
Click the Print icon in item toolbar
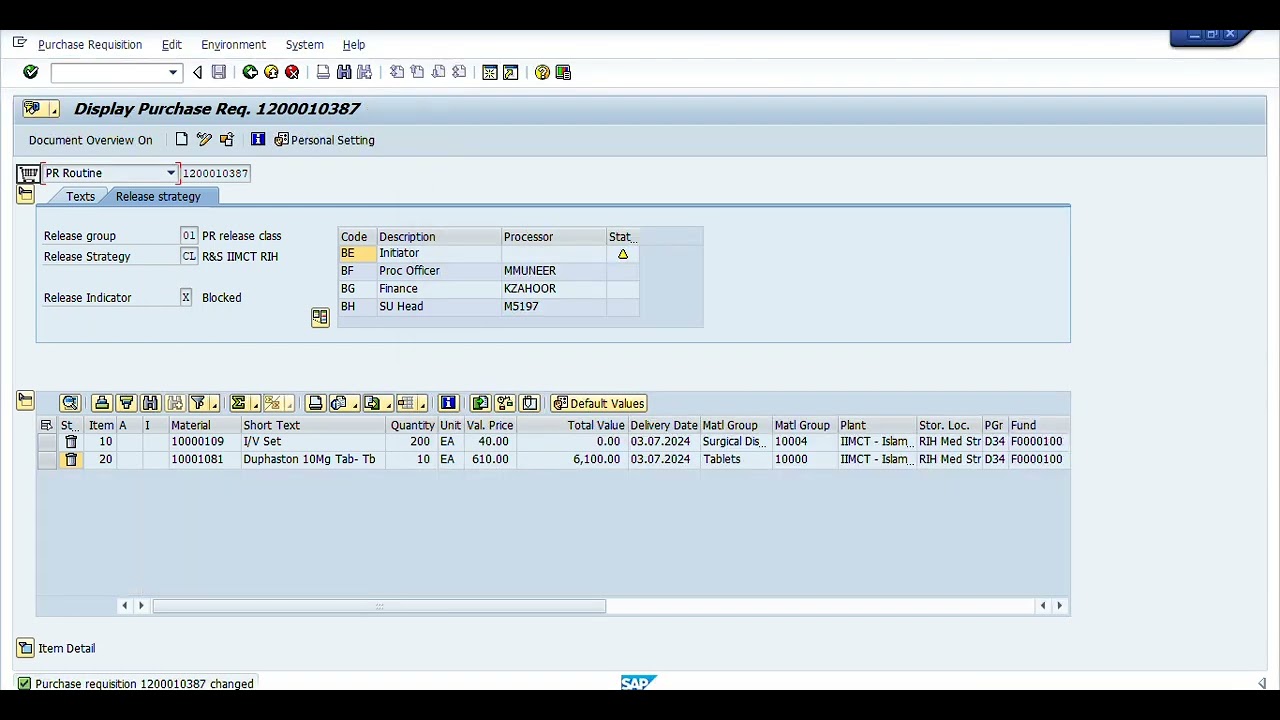[x=316, y=403]
